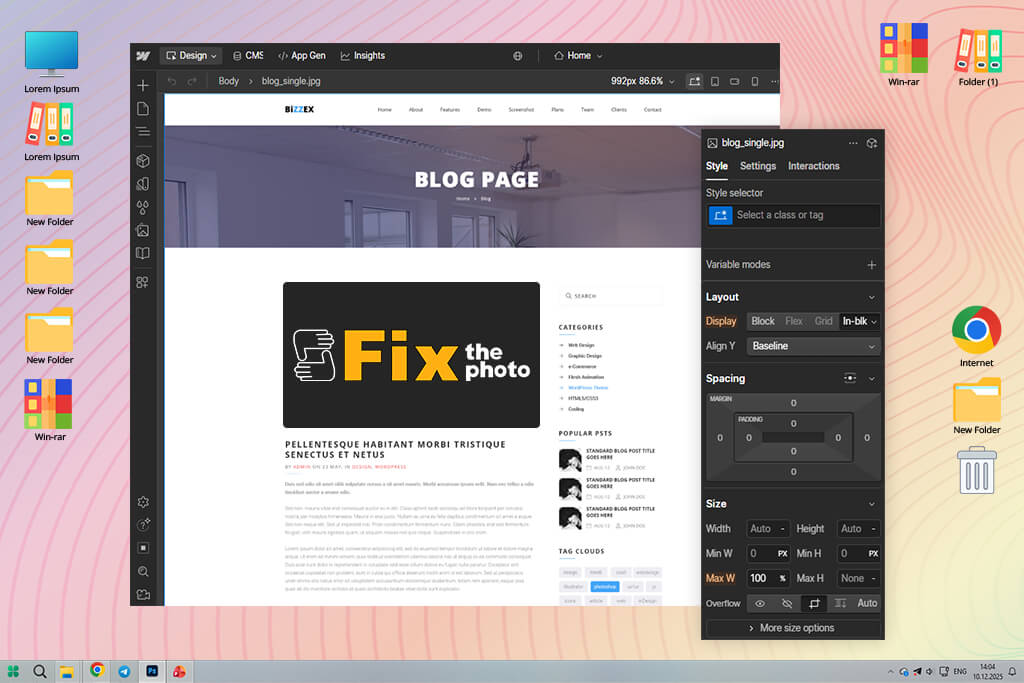Set Overflow to visible eye icon

click(760, 603)
